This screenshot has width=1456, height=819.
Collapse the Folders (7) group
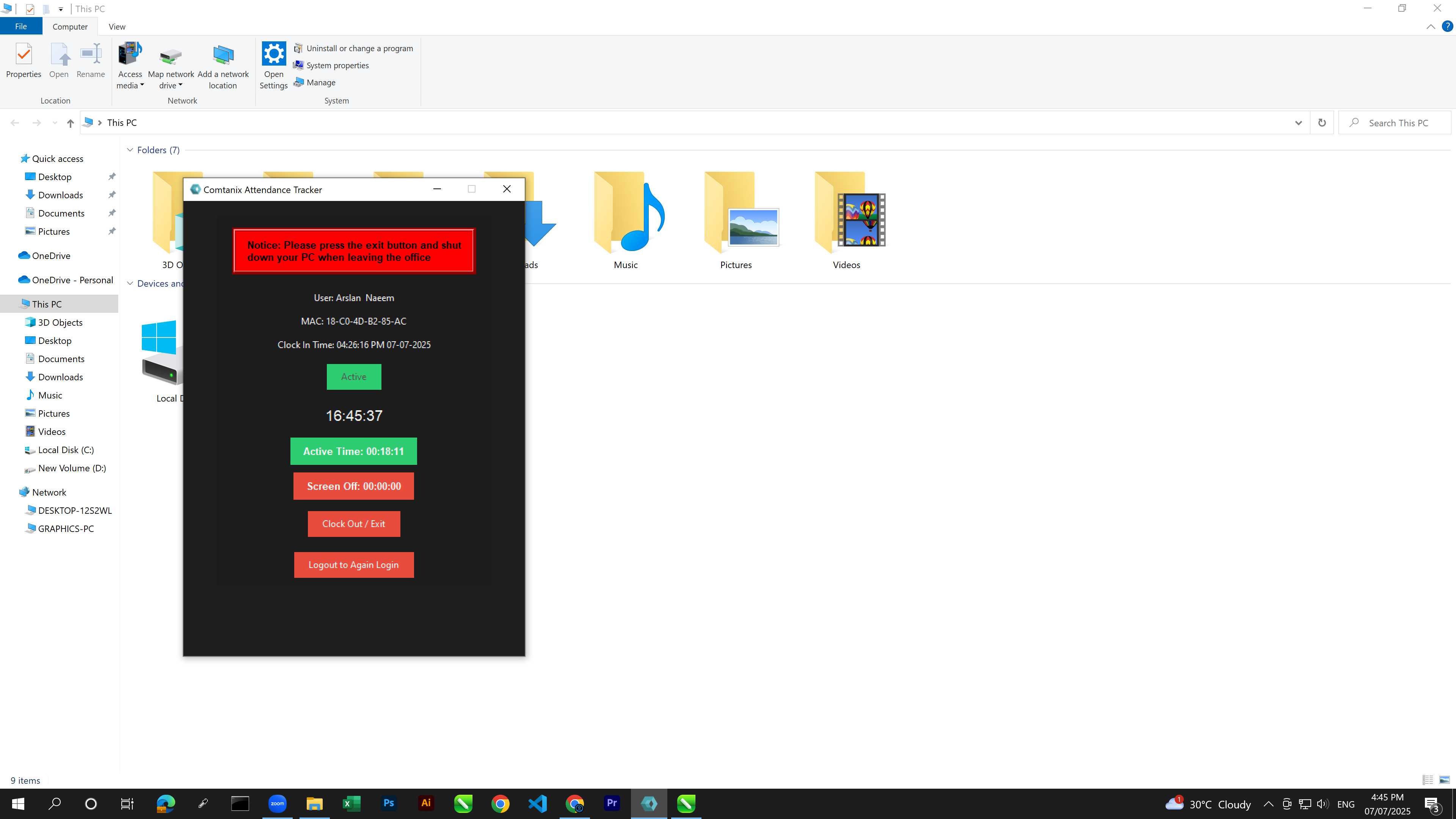click(x=130, y=151)
